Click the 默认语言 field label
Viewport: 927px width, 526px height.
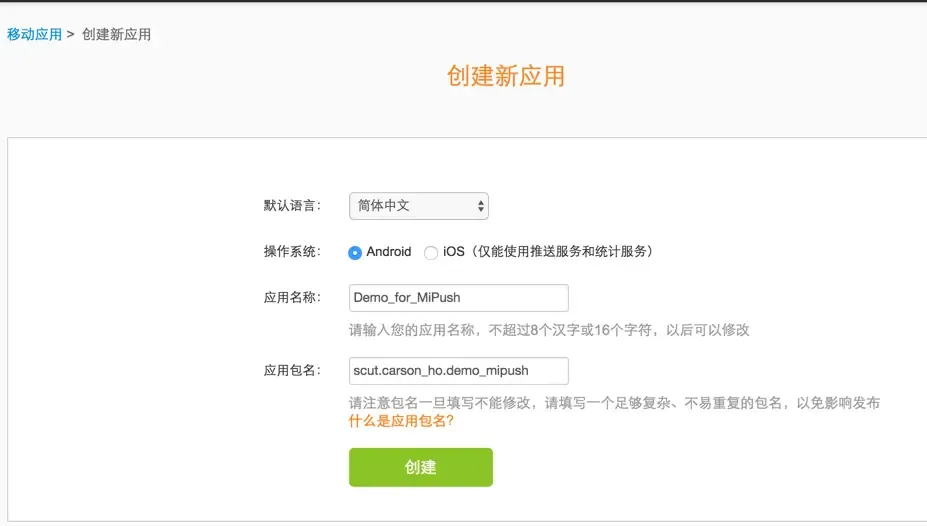[292, 206]
